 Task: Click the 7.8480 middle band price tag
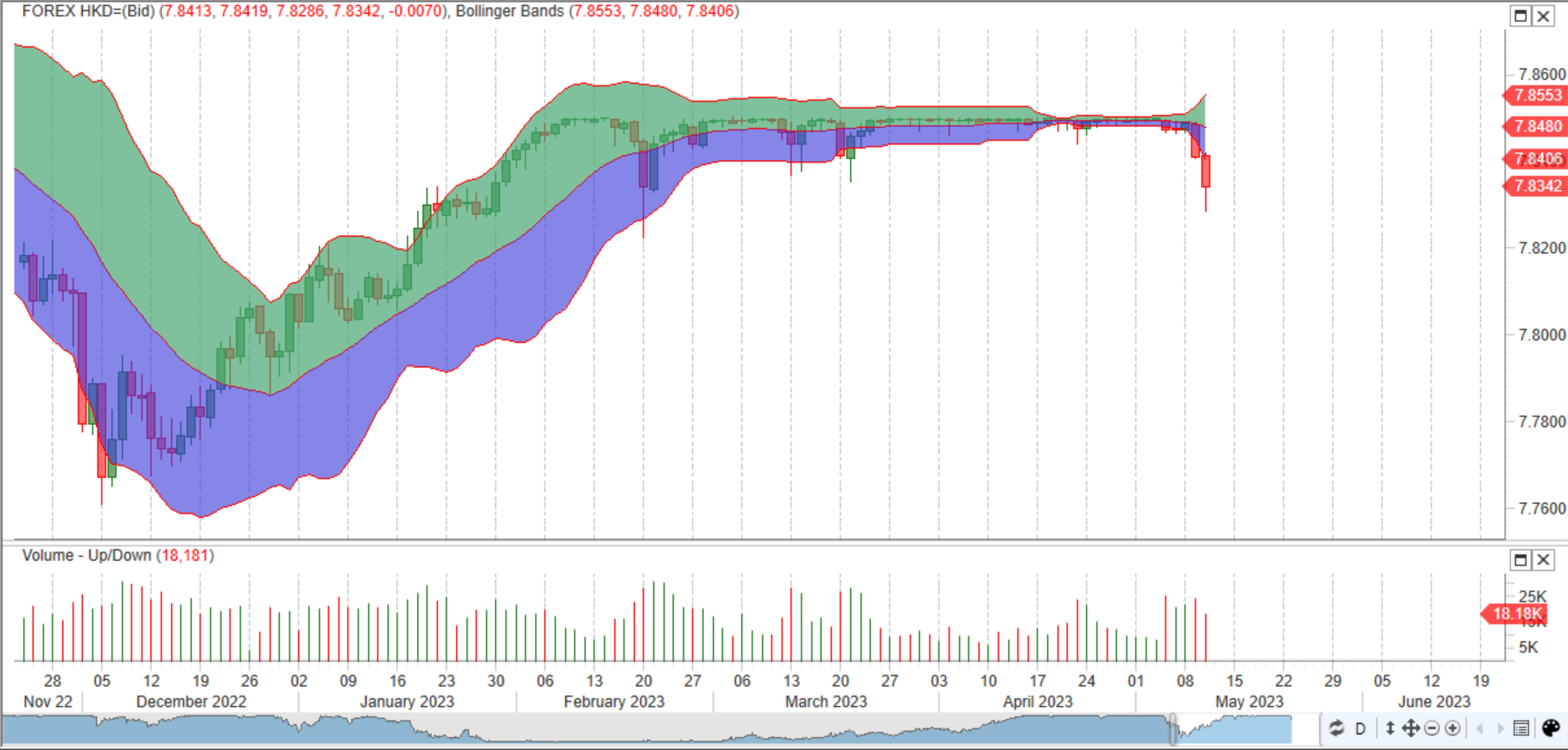point(1535,126)
